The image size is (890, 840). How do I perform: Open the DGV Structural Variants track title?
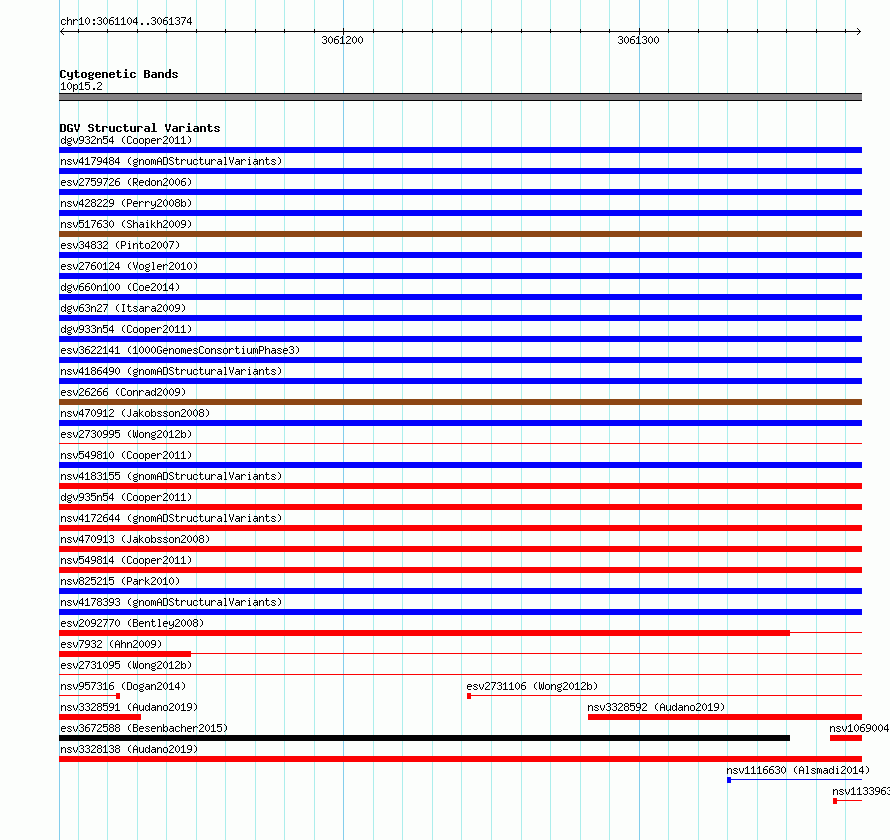[140, 128]
